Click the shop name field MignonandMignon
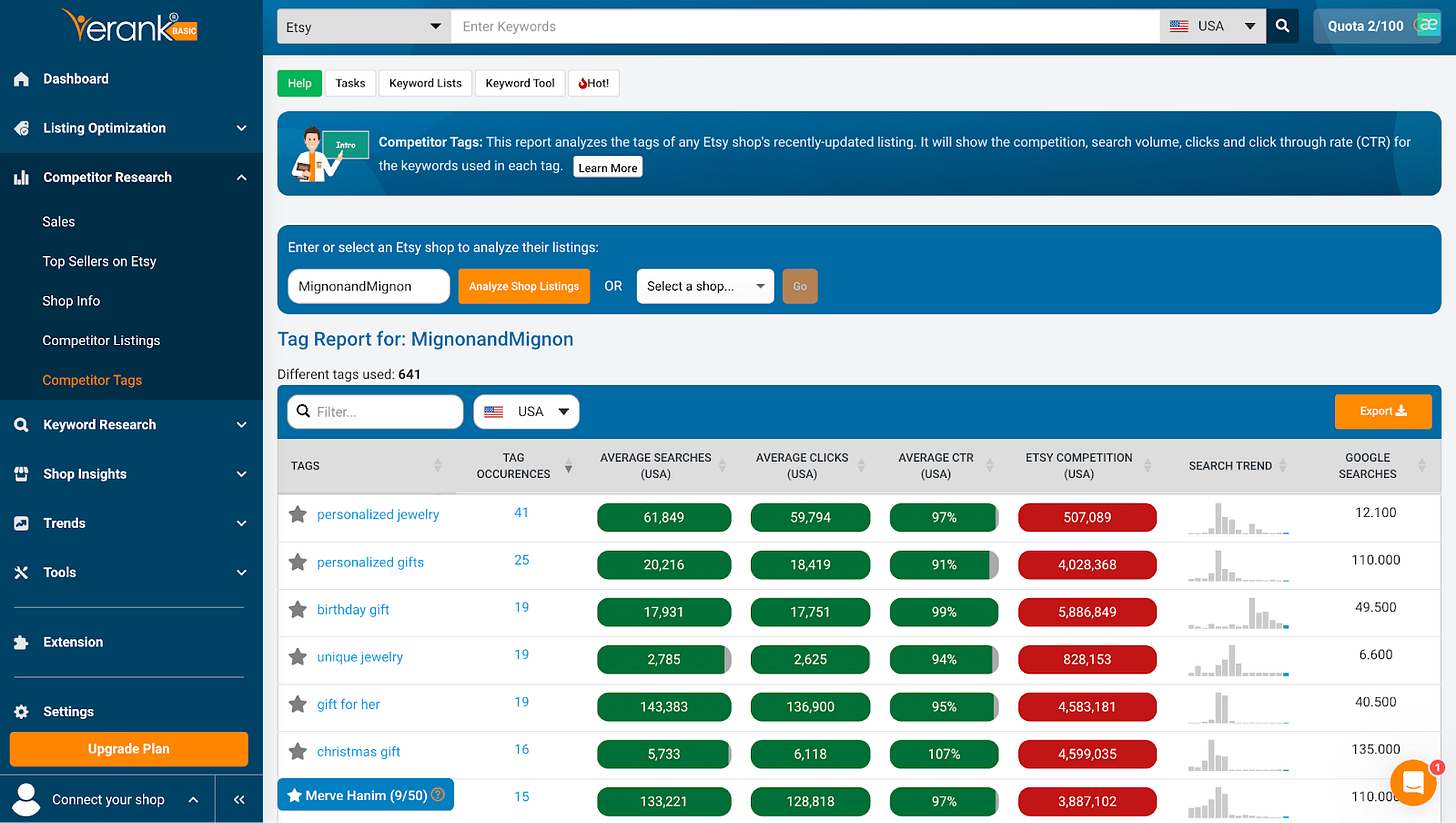The image size is (1456, 823). coord(369,286)
